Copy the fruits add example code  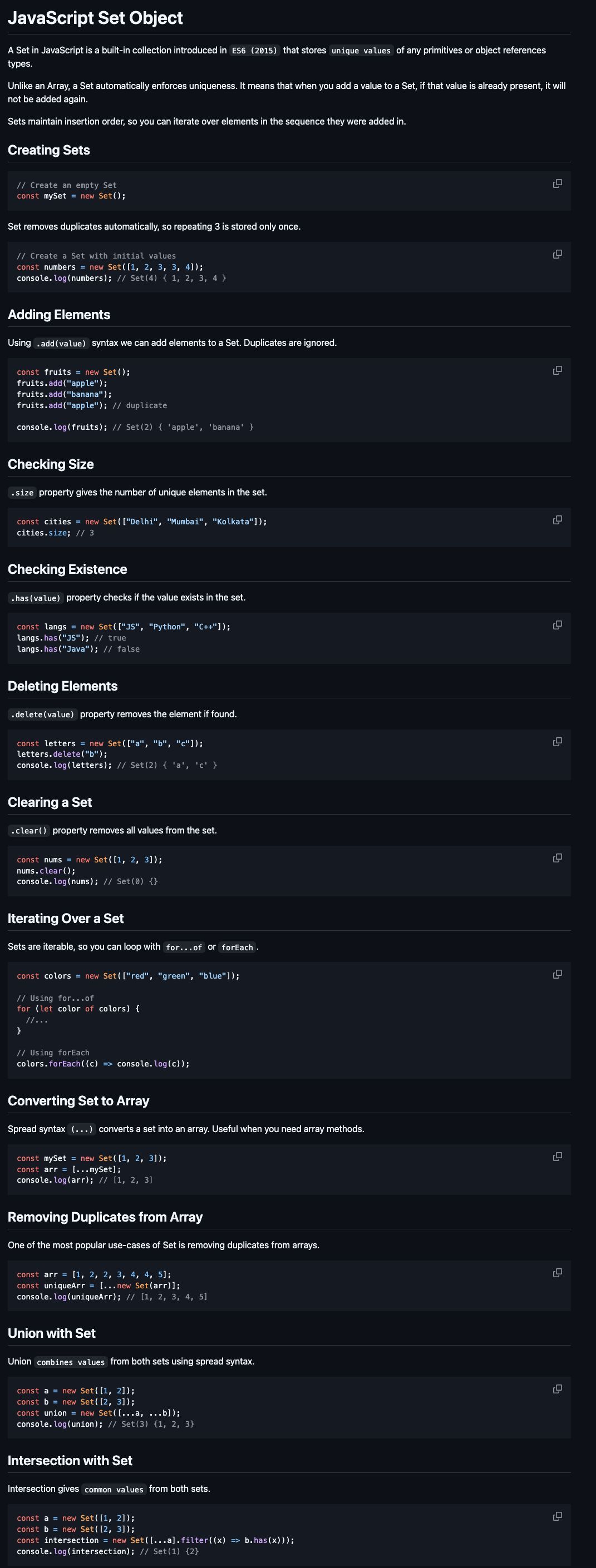coord(557,371)
